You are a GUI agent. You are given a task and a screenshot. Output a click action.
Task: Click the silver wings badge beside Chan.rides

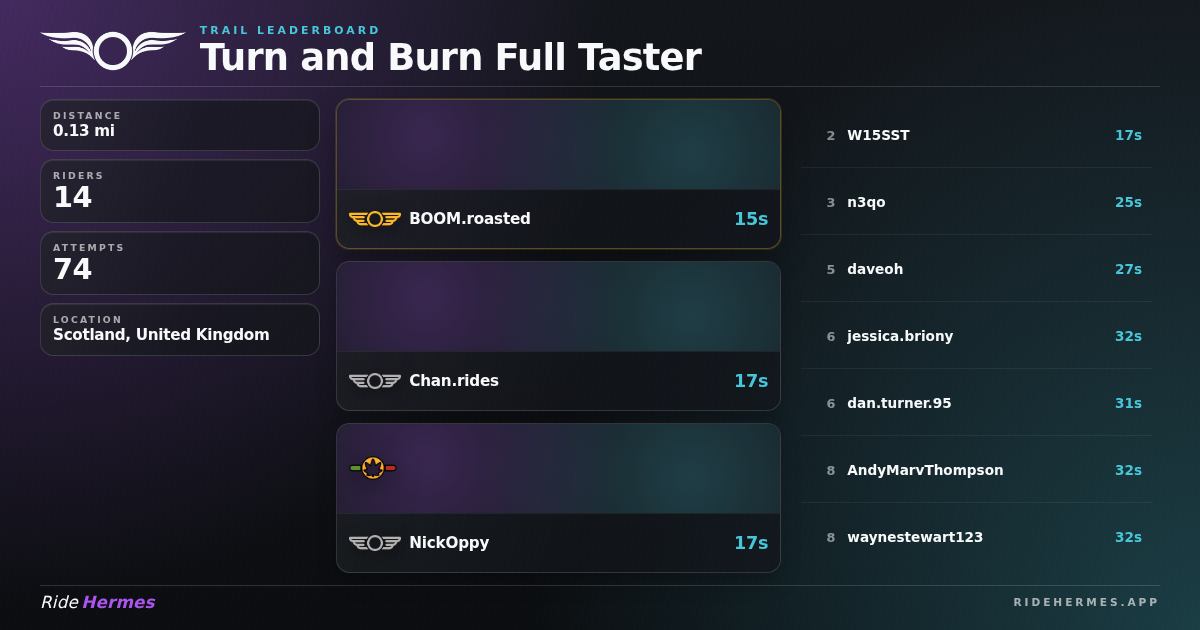(x=375, y=381)
